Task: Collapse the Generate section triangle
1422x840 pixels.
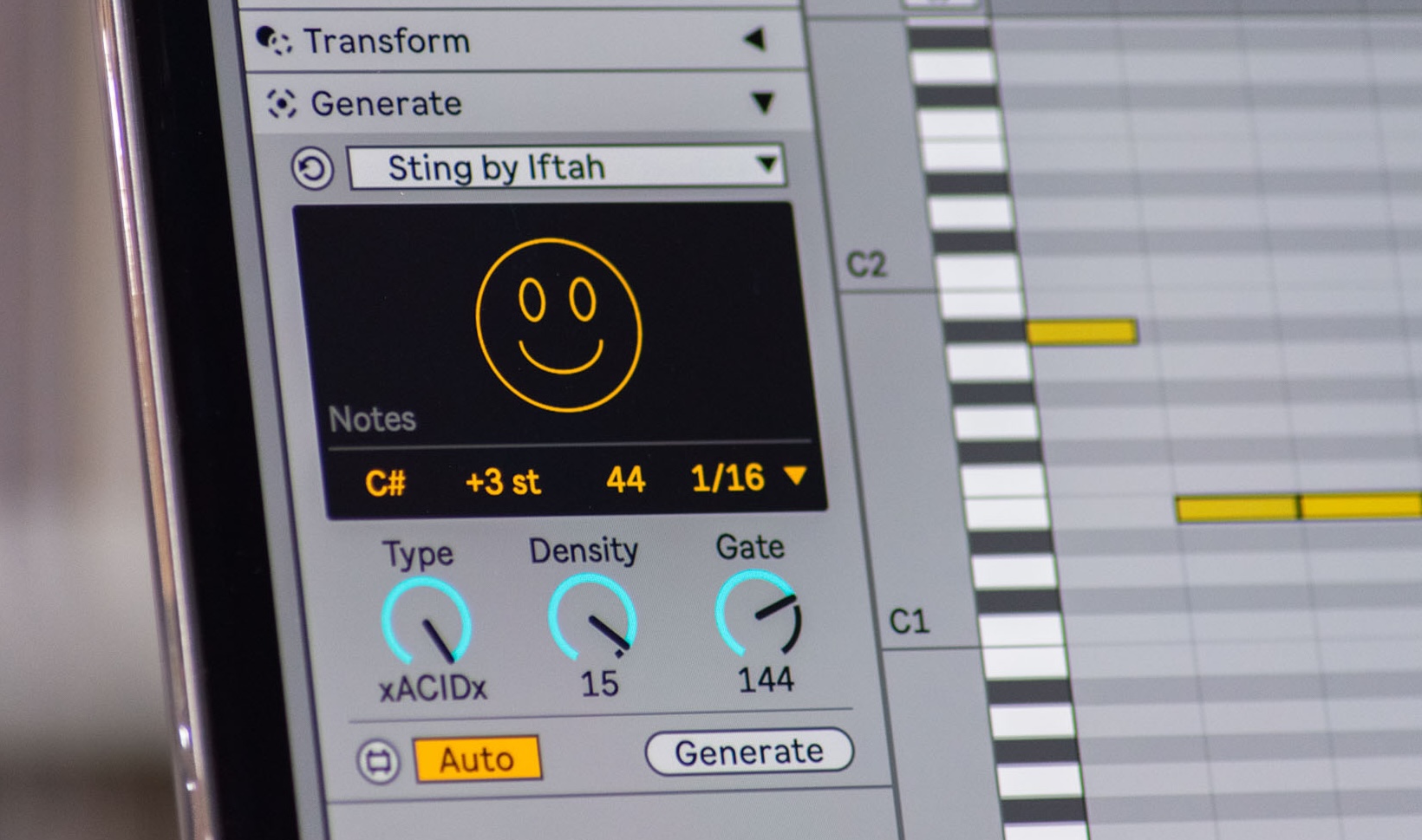Action: (763, 102)
